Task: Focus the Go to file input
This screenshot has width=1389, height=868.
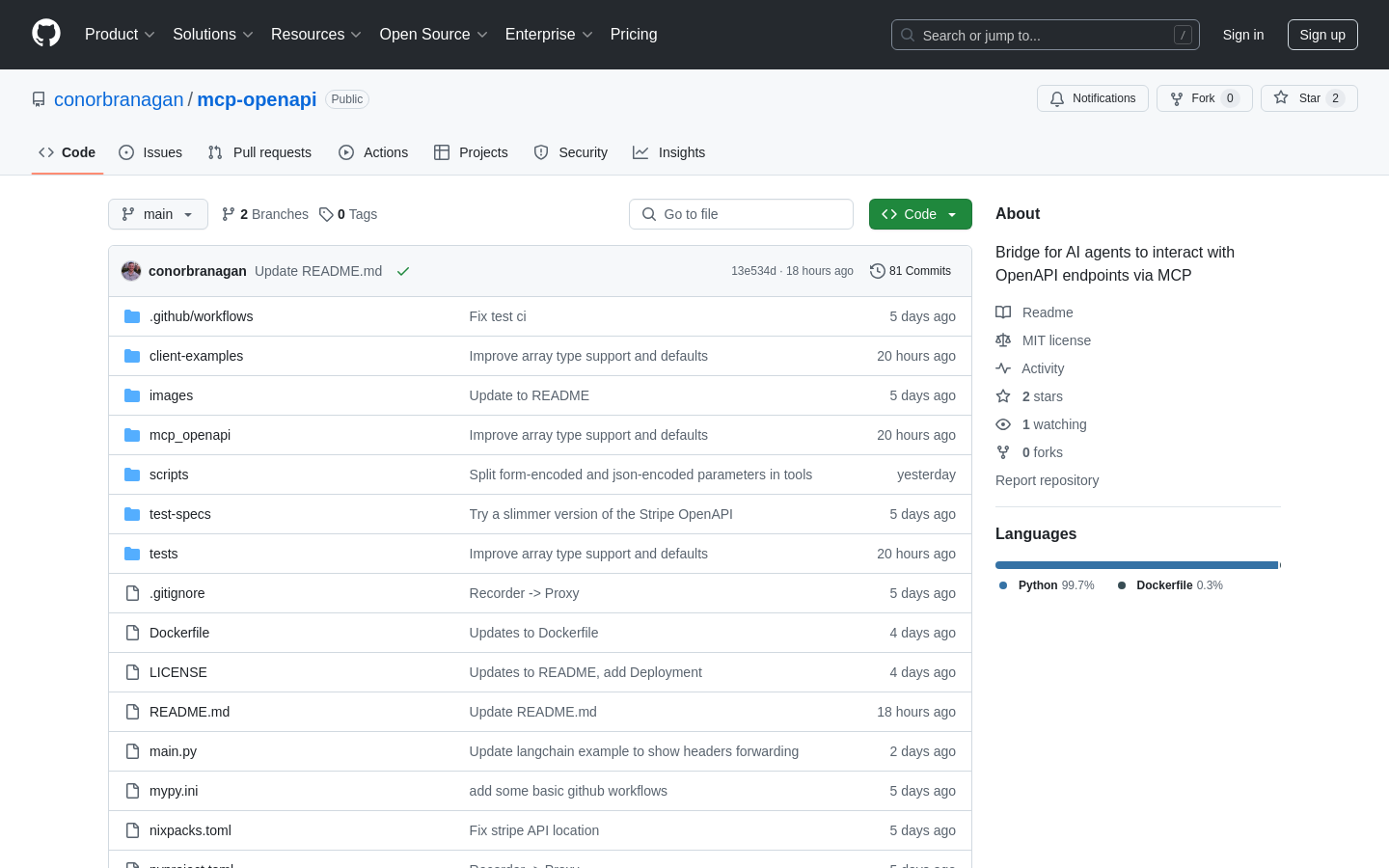Action: 741,214
